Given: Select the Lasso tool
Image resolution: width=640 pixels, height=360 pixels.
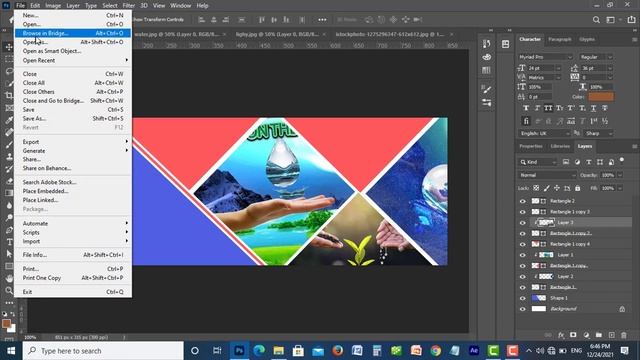Looking at the screenshot, I should tap(9, 71).
